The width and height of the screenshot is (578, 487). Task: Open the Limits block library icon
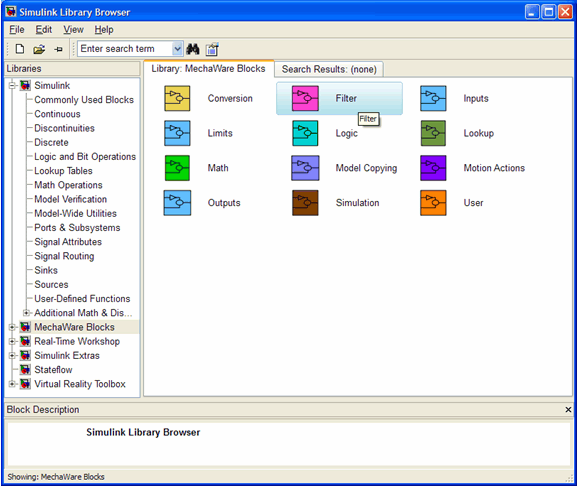click(177, 133)
